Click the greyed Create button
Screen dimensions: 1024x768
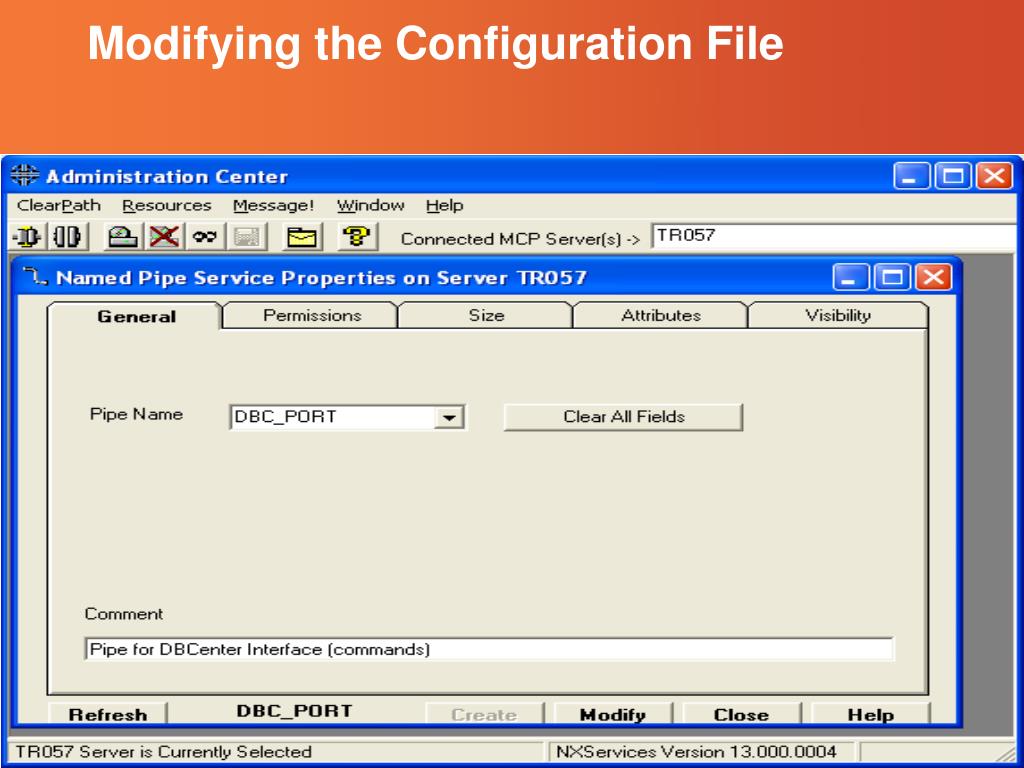tap(484, 714)
